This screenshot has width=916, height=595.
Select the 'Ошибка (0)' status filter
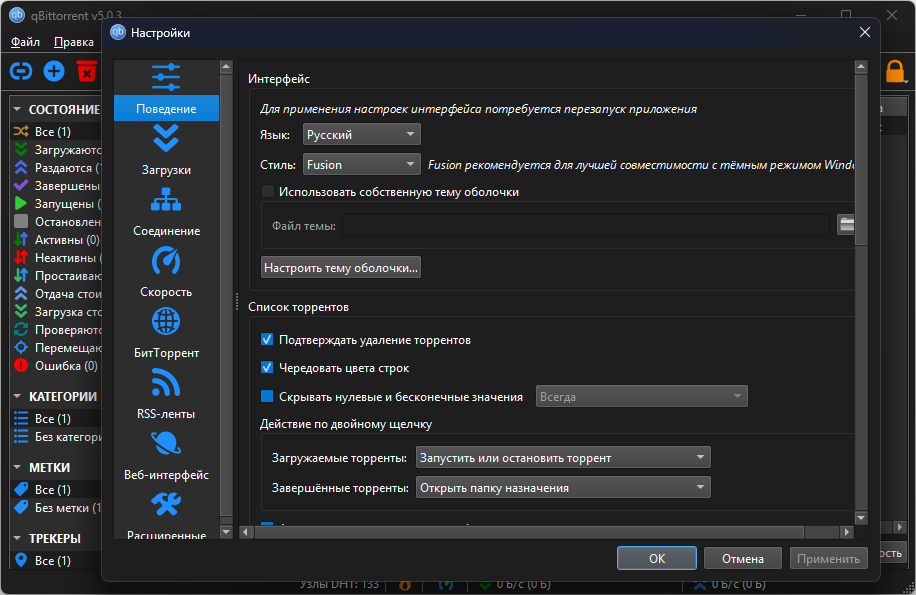[x=56, y=366]
